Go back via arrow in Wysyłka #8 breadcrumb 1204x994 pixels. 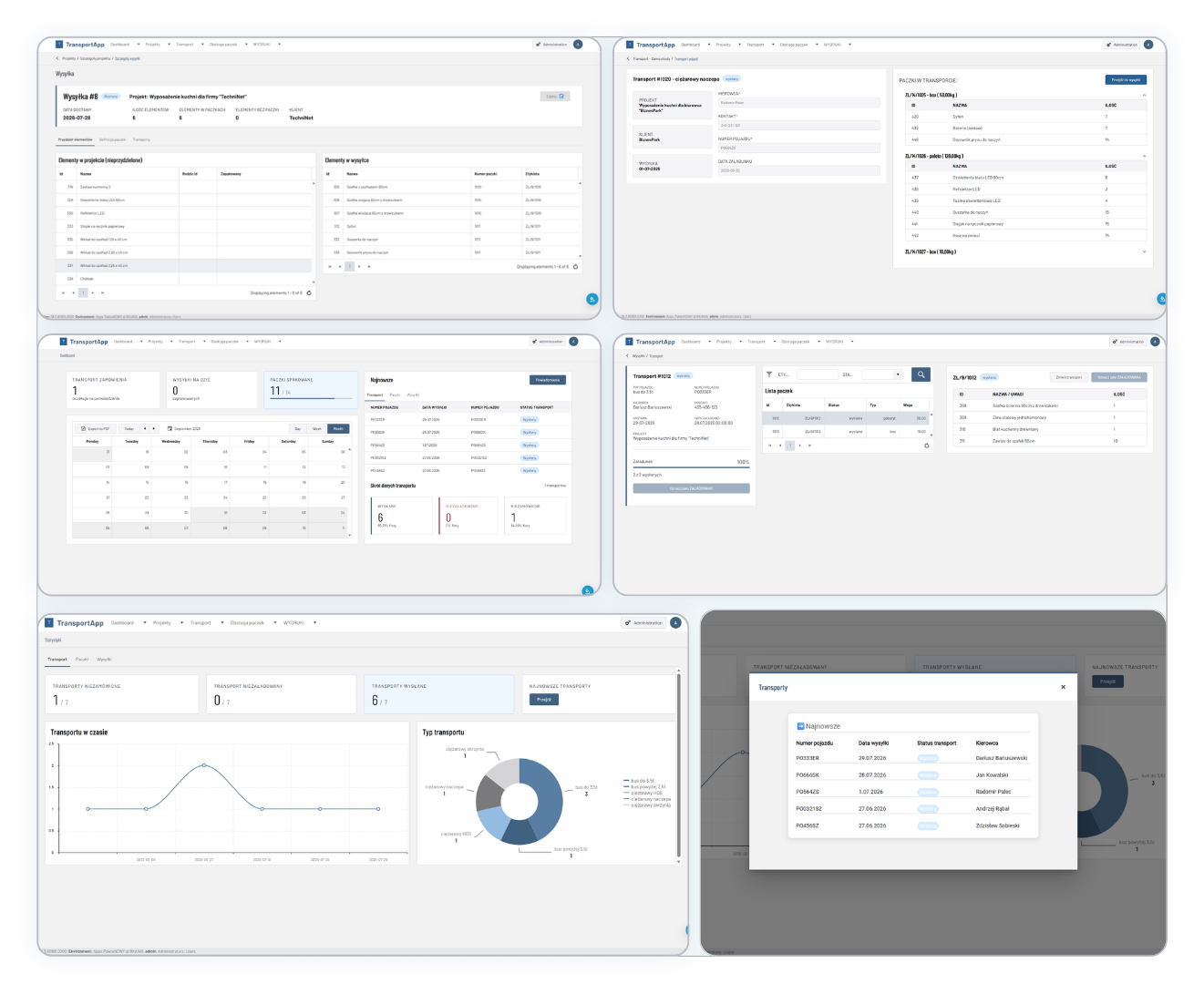tap(57, 58)
